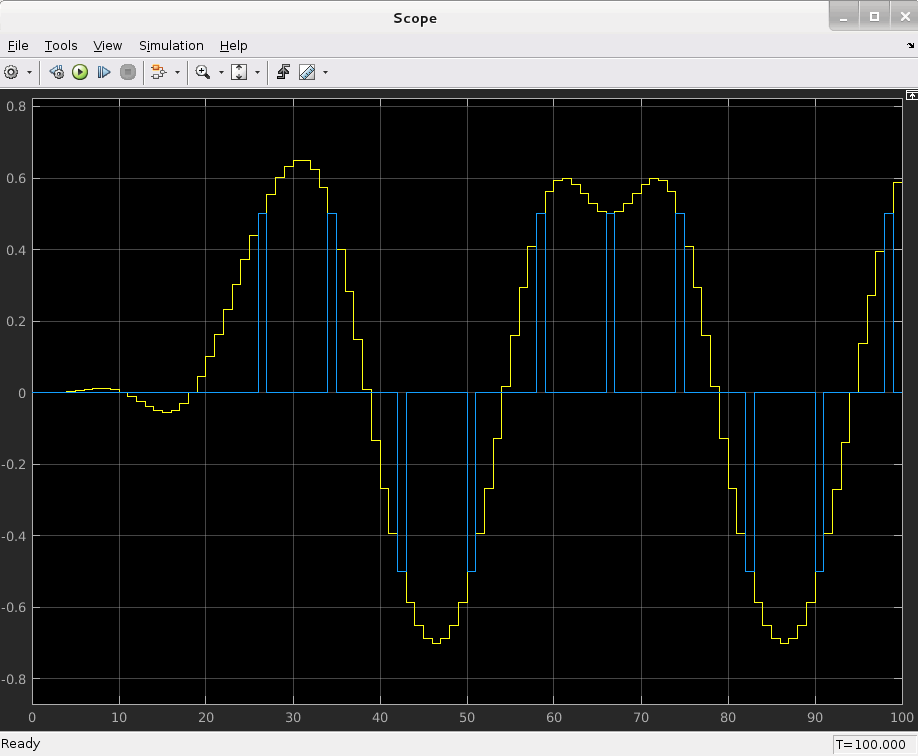Click the greyed Stop simulation button

127,72
